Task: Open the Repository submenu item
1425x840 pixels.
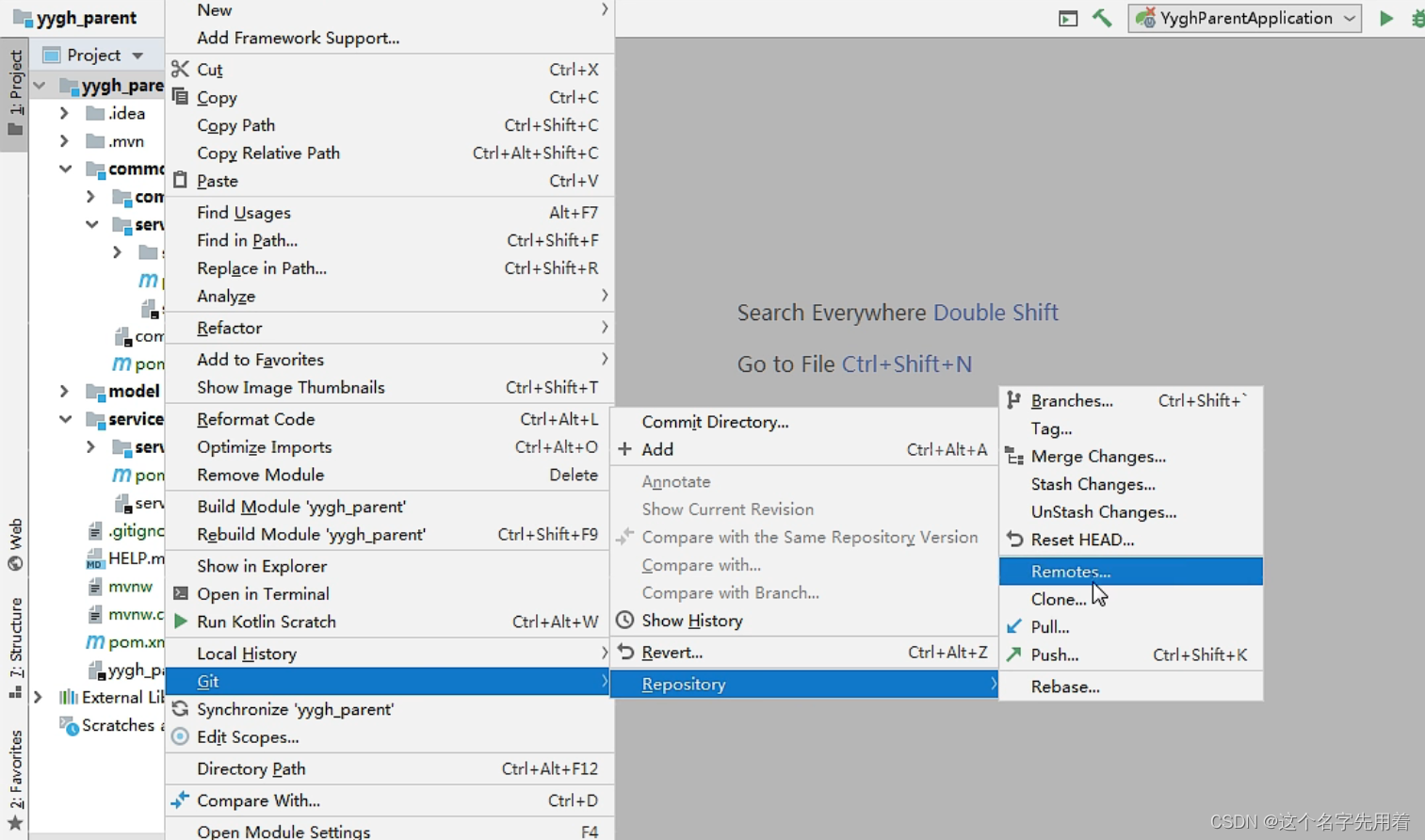Action: [x=803, y=684]
